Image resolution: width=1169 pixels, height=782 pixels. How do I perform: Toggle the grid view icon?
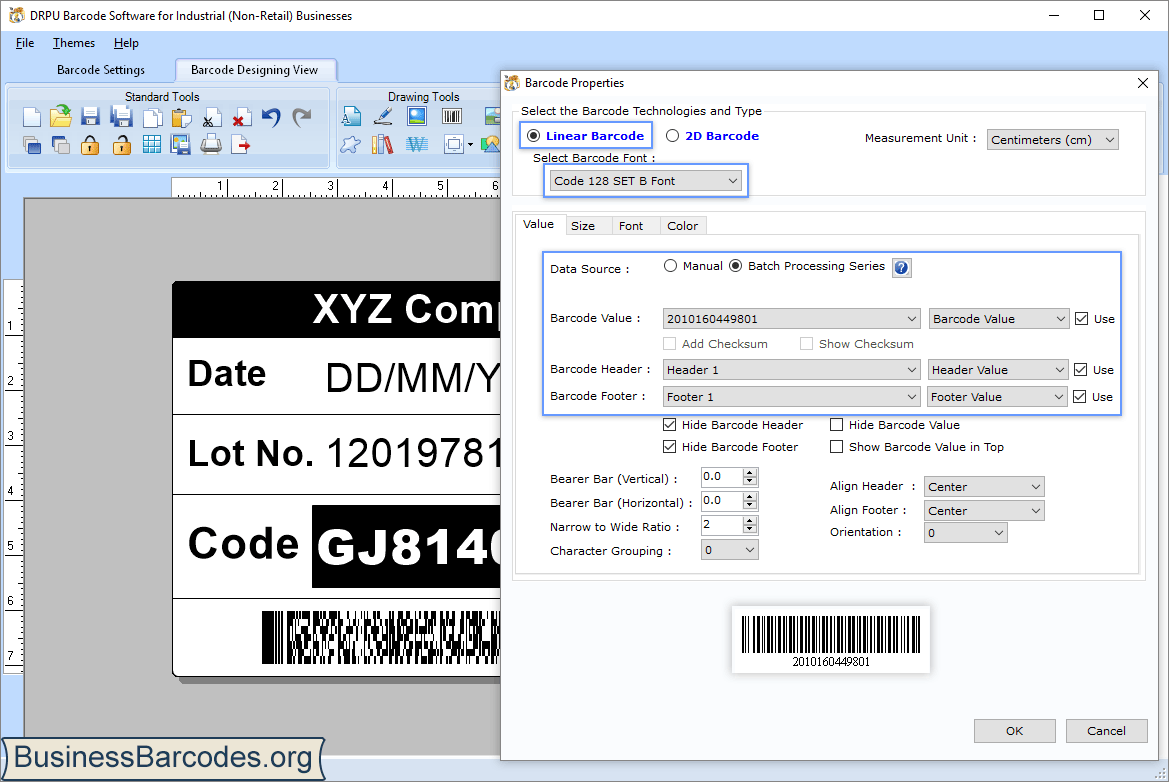151,145
